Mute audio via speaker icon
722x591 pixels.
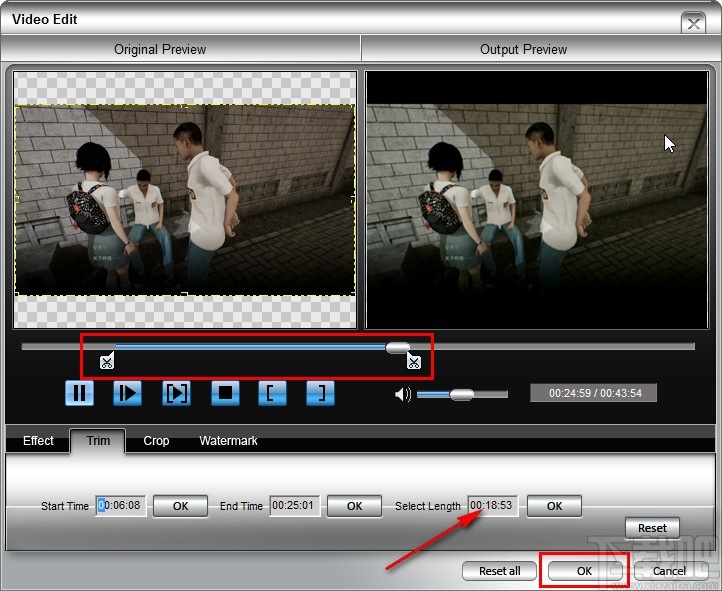pyautogui.click(x=403, y=394)
